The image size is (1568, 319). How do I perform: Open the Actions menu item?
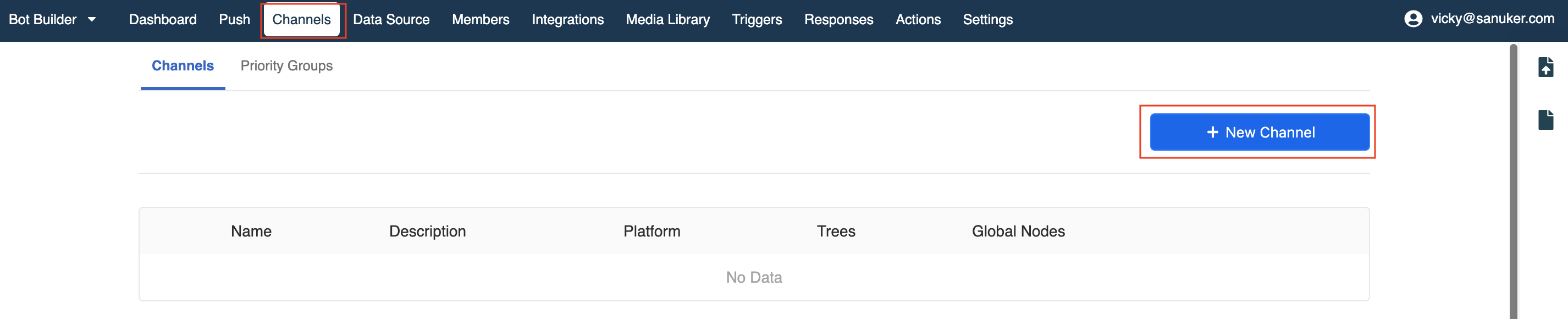point(917,19)
